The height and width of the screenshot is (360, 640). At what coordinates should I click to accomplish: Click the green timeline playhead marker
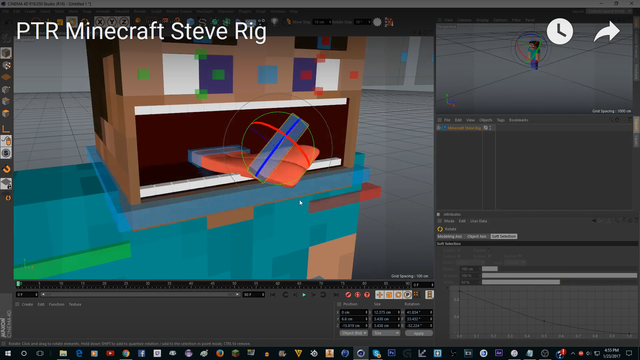coord(18,283)
